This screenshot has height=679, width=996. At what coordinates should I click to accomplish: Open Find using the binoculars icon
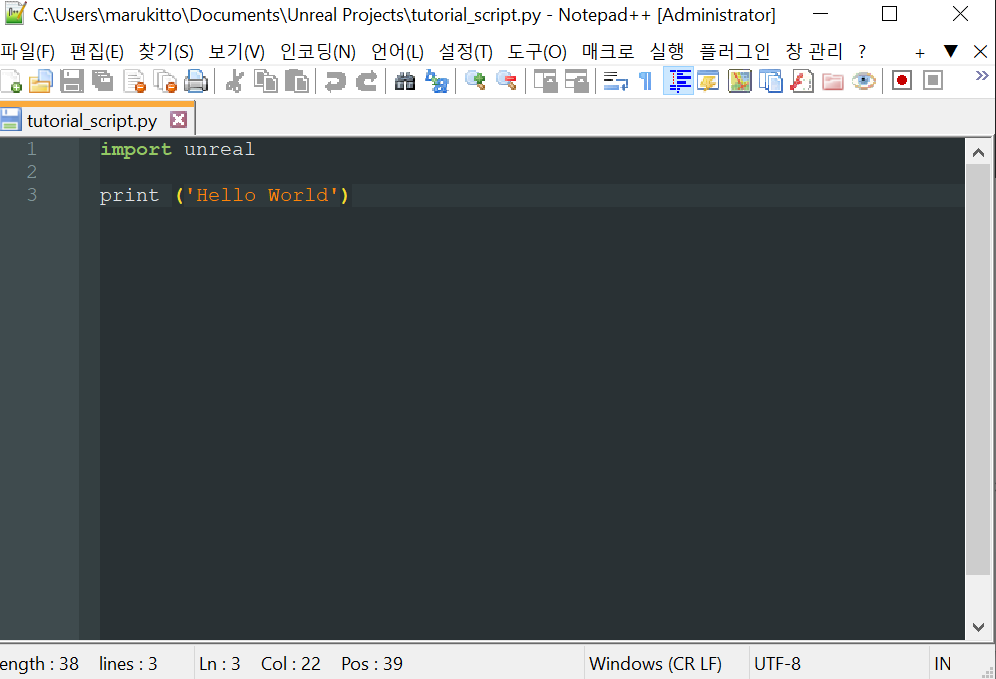pos(405,81)
